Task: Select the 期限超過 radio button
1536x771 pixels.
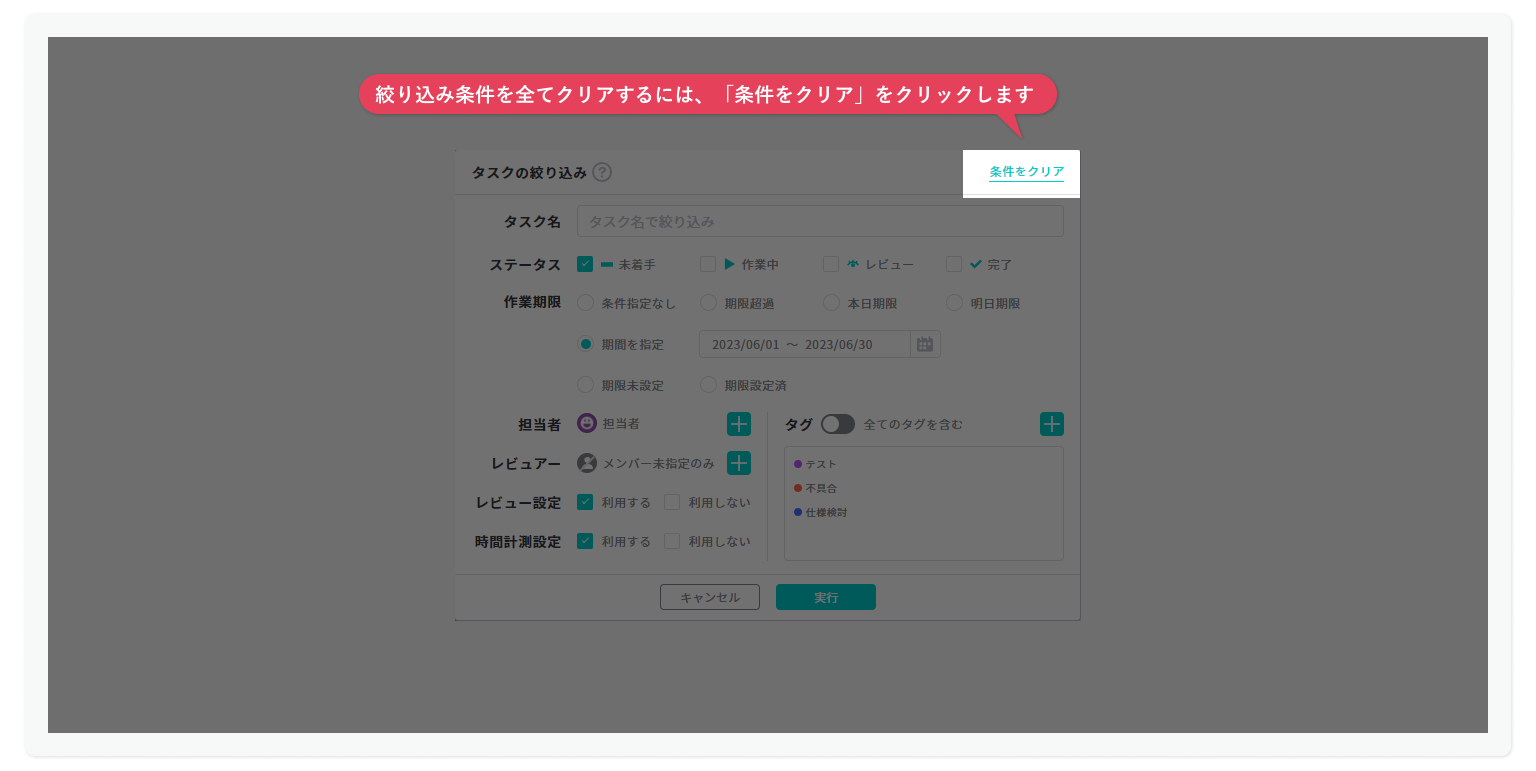Action: click(708, 303)
